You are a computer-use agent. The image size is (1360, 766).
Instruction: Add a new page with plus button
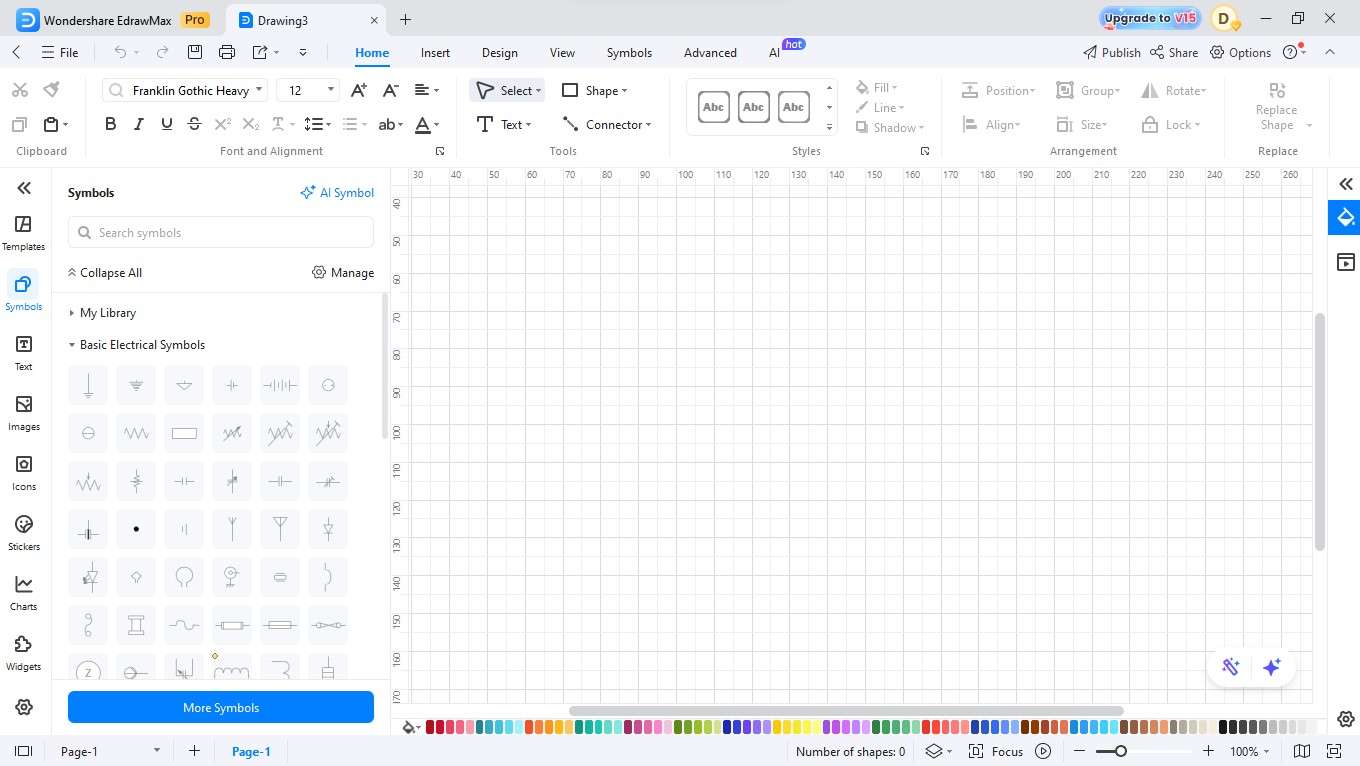click(x=194, y=751)
